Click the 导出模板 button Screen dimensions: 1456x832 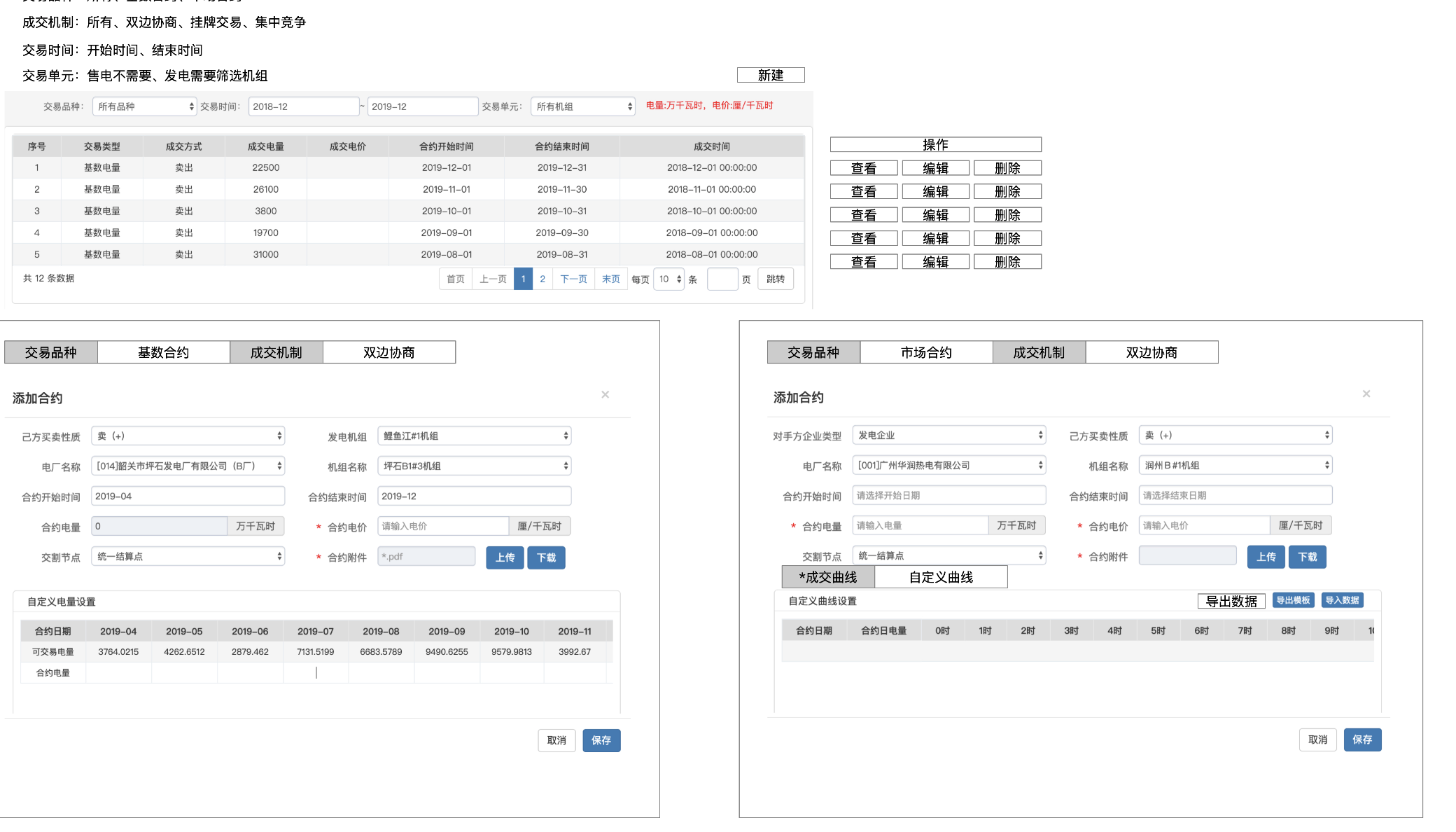[1293, 600]
